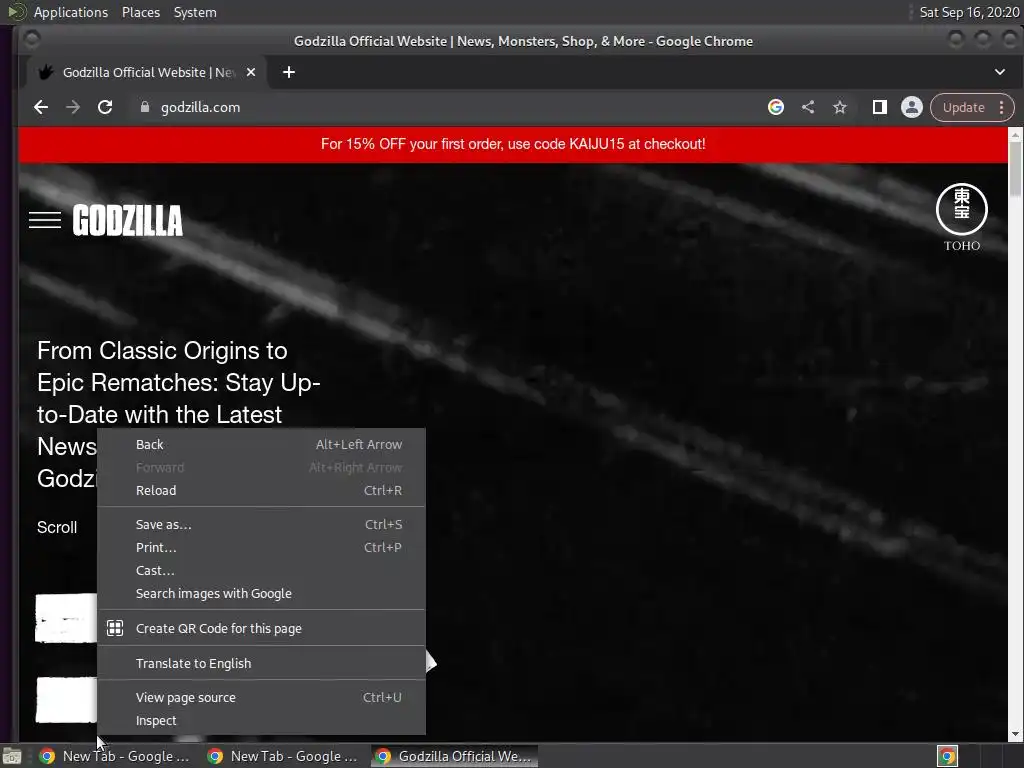Click the page vertical scrollbar thumb
Screen dimensions: 1024x768
[x=1016, y=168]
